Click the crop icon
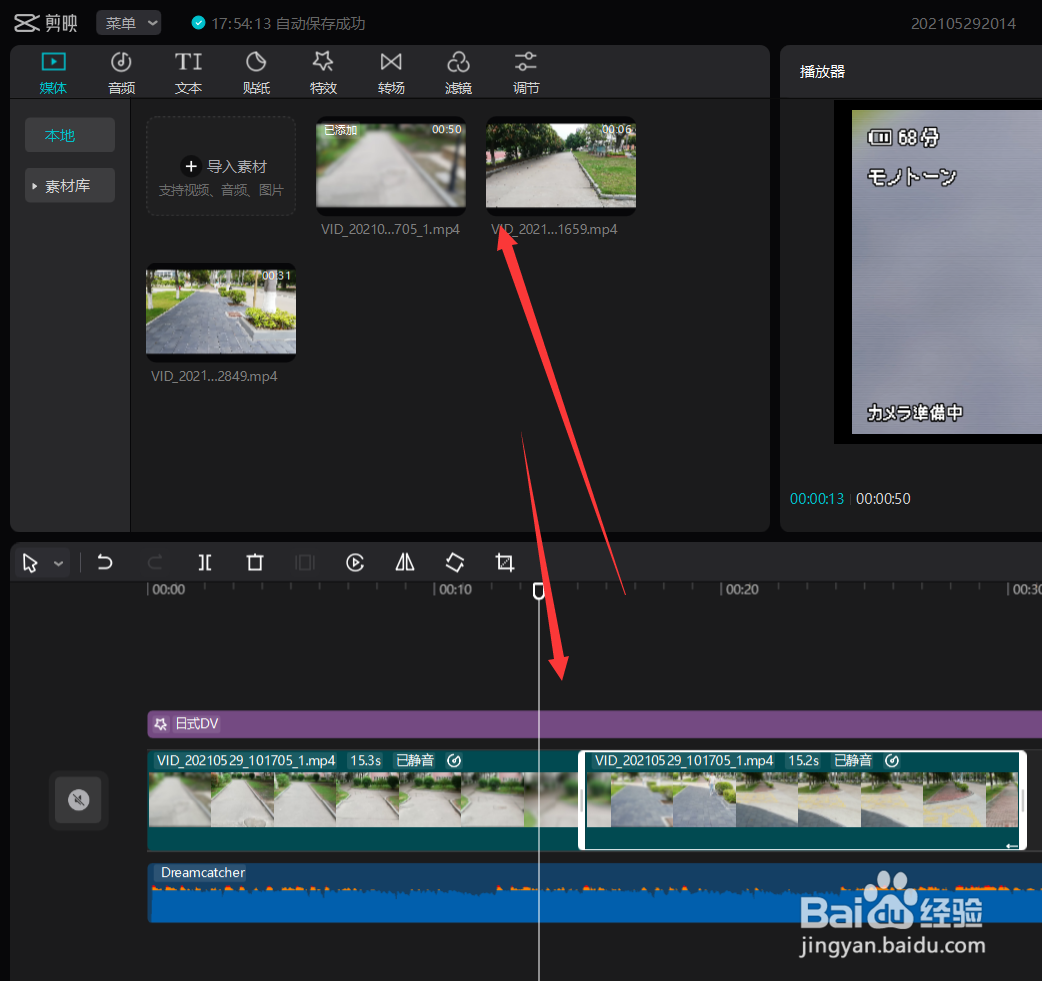This screenshot has height=981, width=1042. click(505, 563)
